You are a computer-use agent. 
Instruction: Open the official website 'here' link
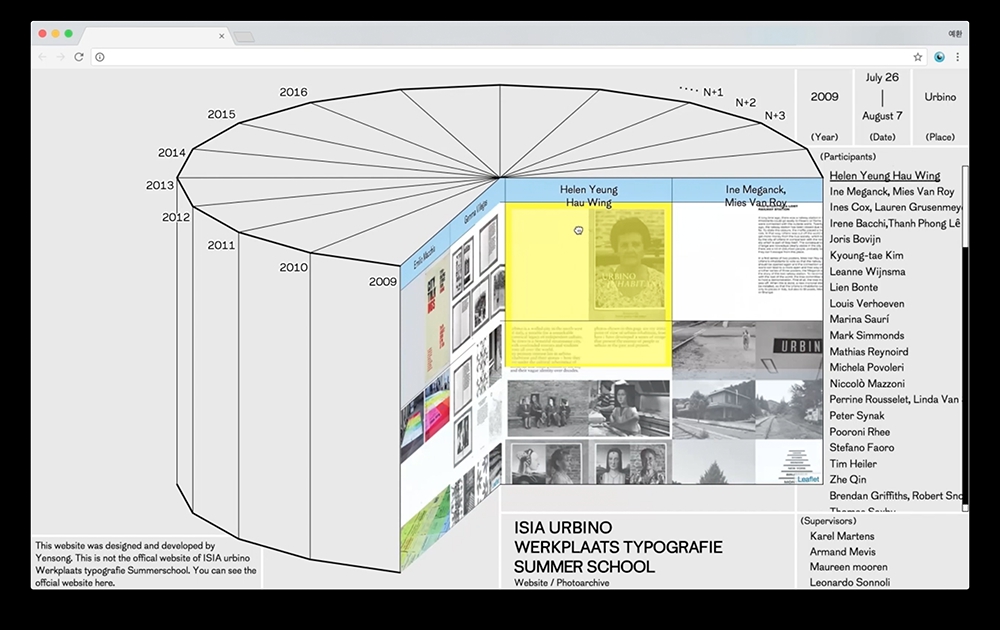click(105, 583)
